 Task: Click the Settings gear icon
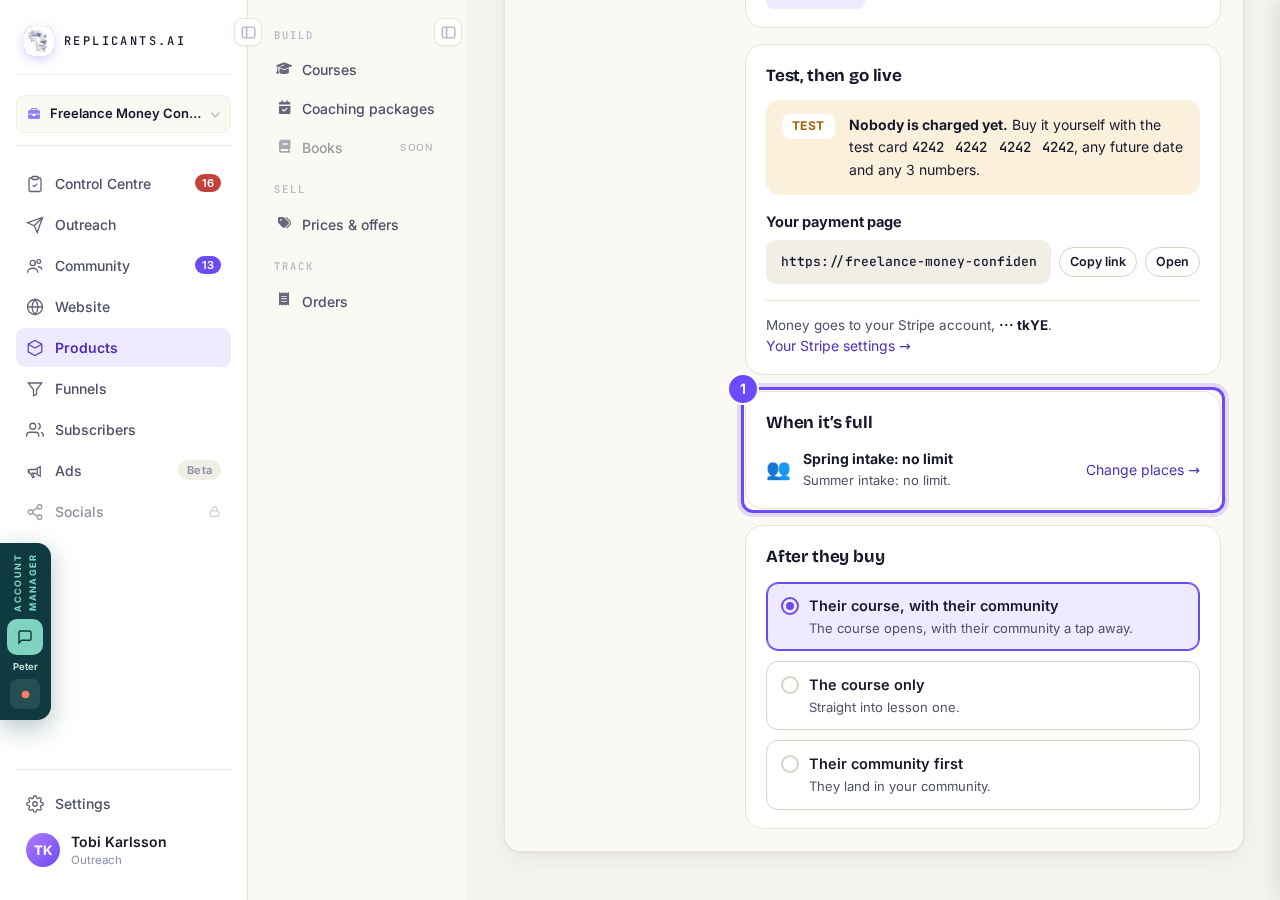tap(35, 804)
